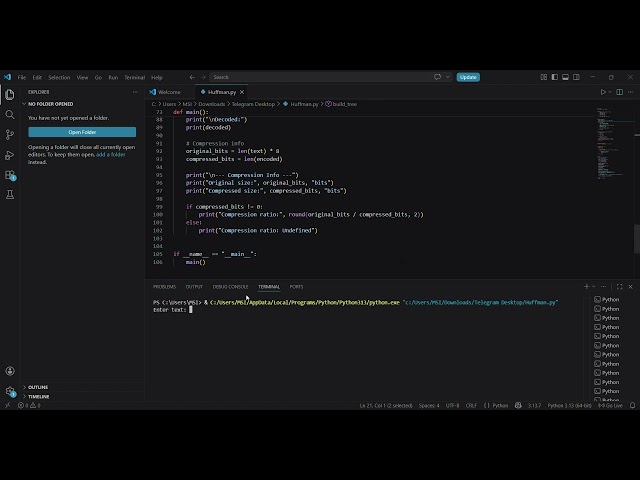The height and width of the screenshot is (480, 640).
Task: Open Explorer panel More Actions ellipsis
Action: [135, 92]
